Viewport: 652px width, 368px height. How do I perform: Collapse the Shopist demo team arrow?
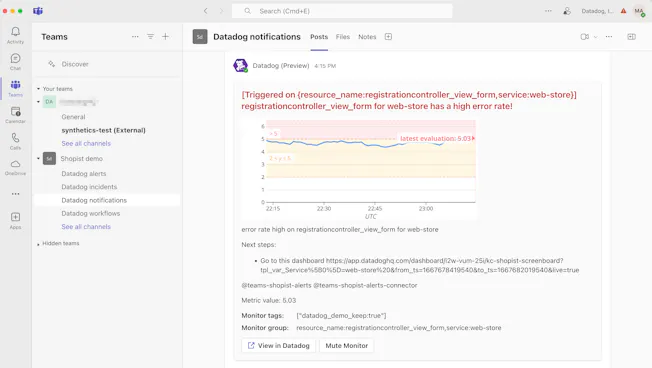[x=39, y=158]
